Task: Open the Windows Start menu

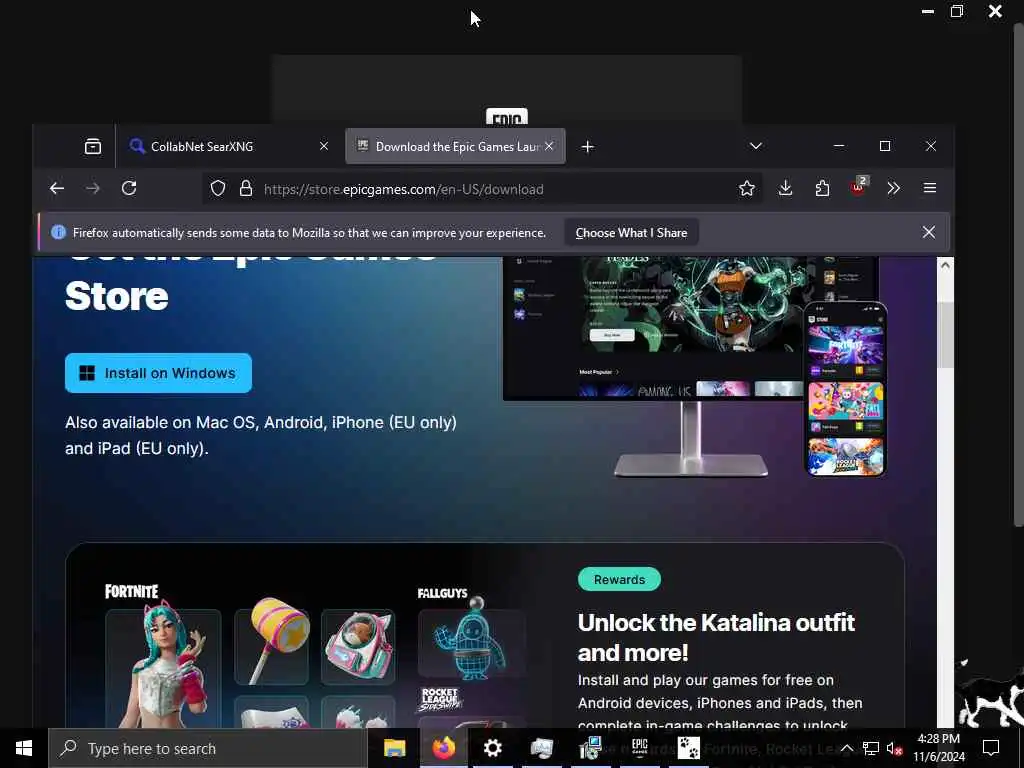Action: (x=24, y=748)
